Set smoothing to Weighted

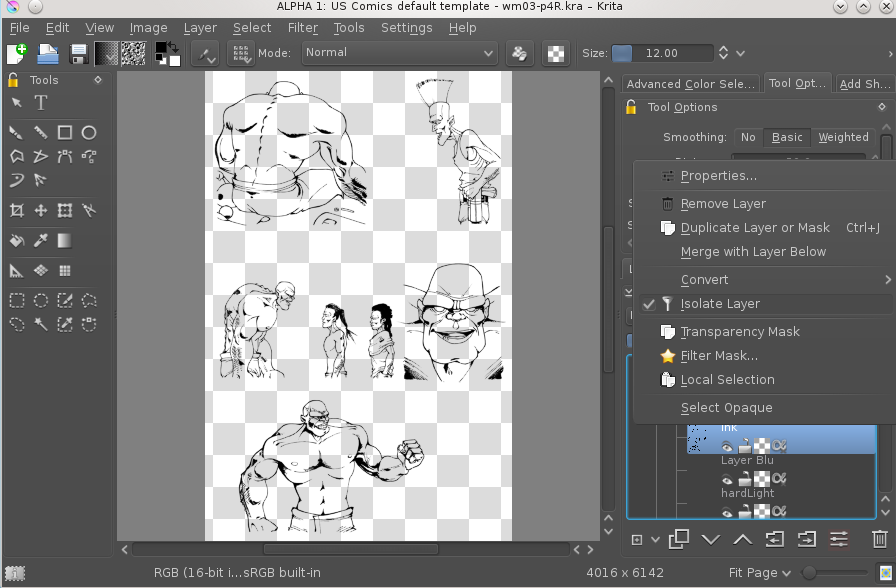[x=843, y=137]
